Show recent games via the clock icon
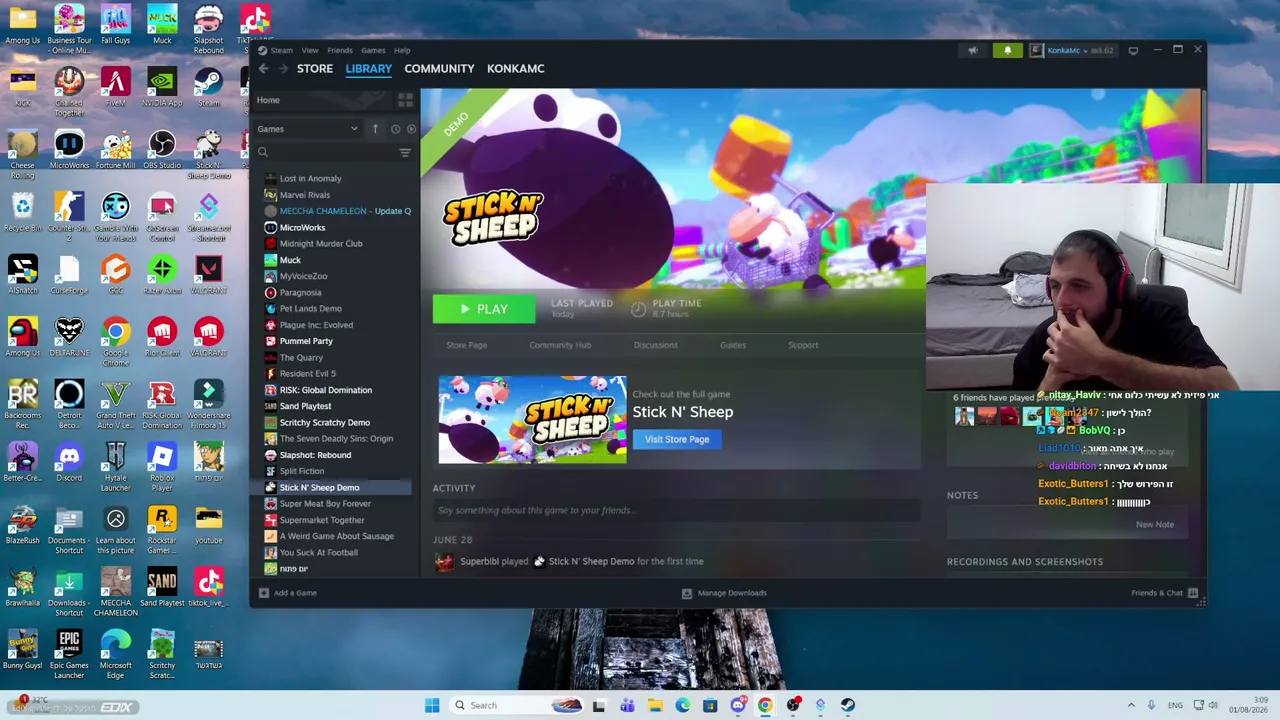The width and height of the screenshot is (1280, 720). (395, 129)
